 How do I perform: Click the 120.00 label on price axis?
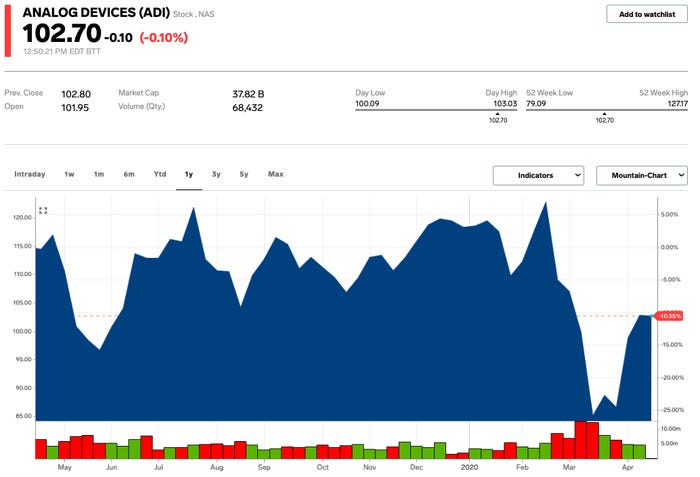[22, 218]
